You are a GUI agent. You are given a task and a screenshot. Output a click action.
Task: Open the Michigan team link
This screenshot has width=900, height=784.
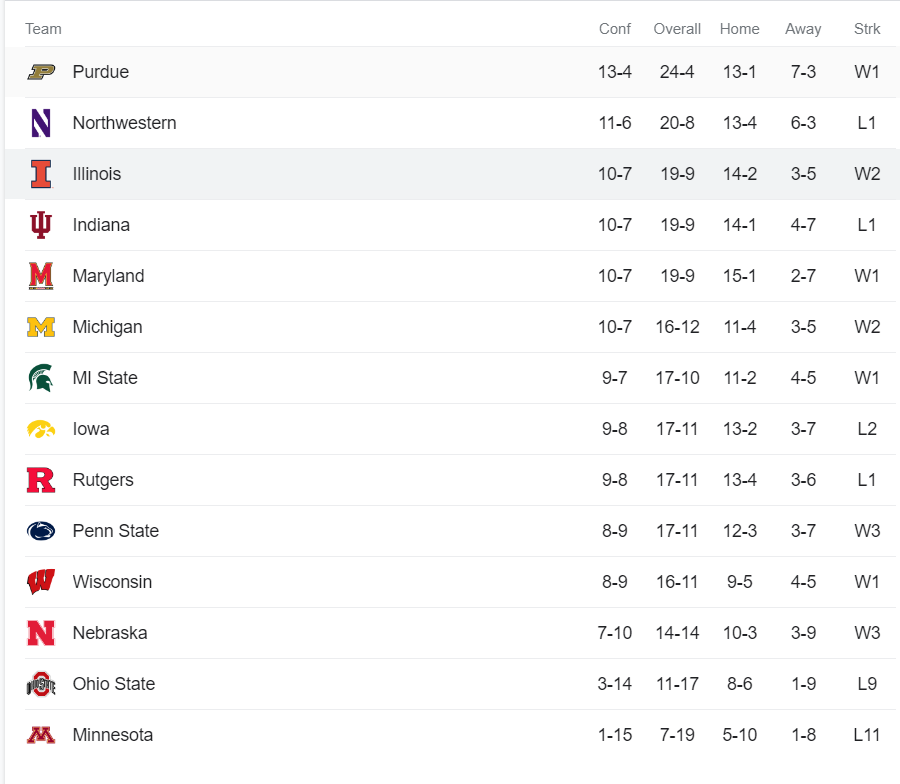coord(107,327)
